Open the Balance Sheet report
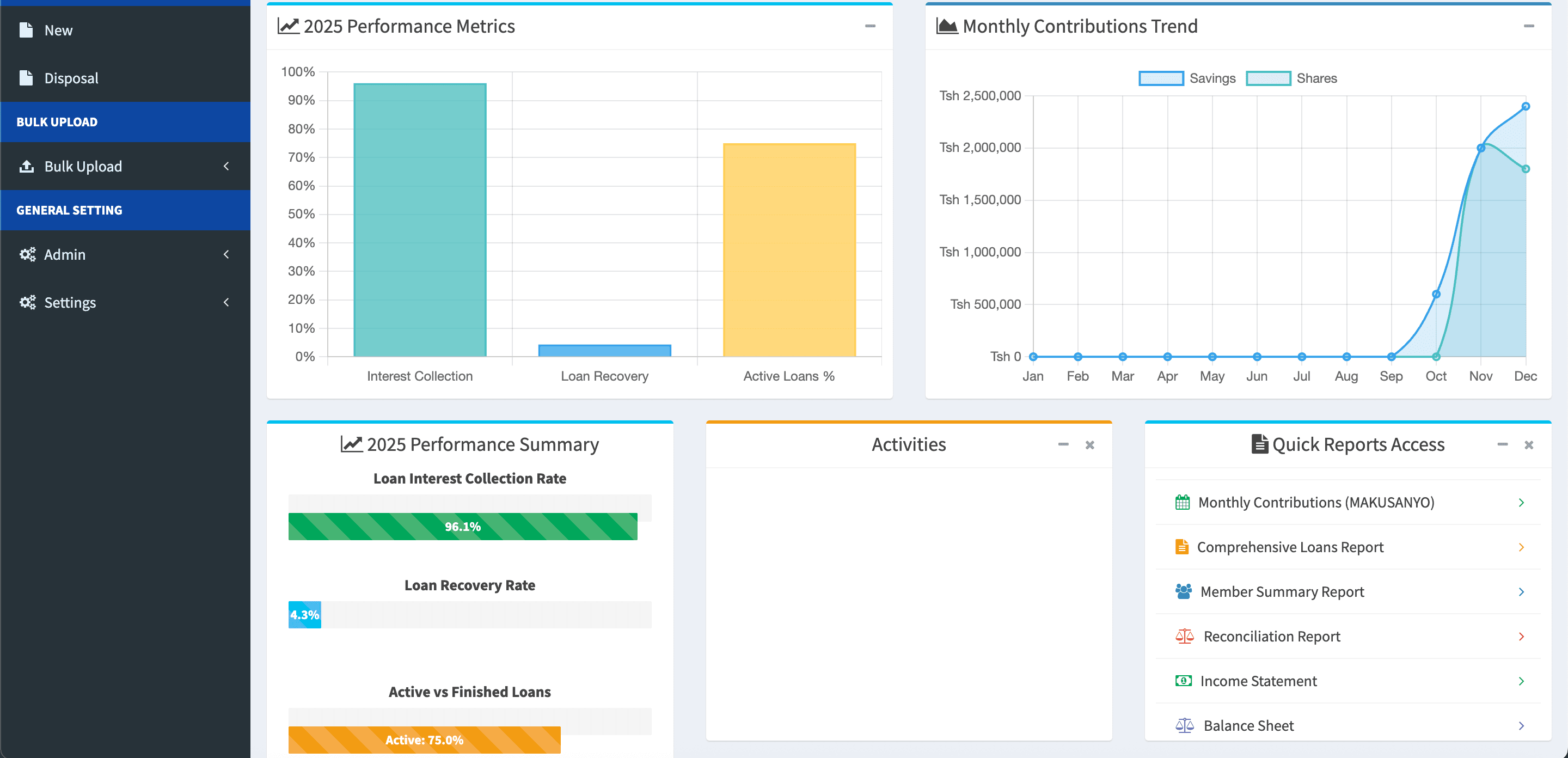Image resolution: width=1568 pixels, height=758 pixels. point(1247,725)
